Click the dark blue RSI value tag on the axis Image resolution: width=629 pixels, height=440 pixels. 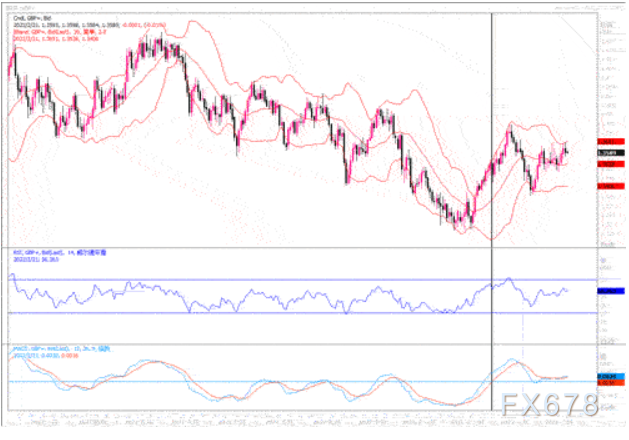[611, 291]
